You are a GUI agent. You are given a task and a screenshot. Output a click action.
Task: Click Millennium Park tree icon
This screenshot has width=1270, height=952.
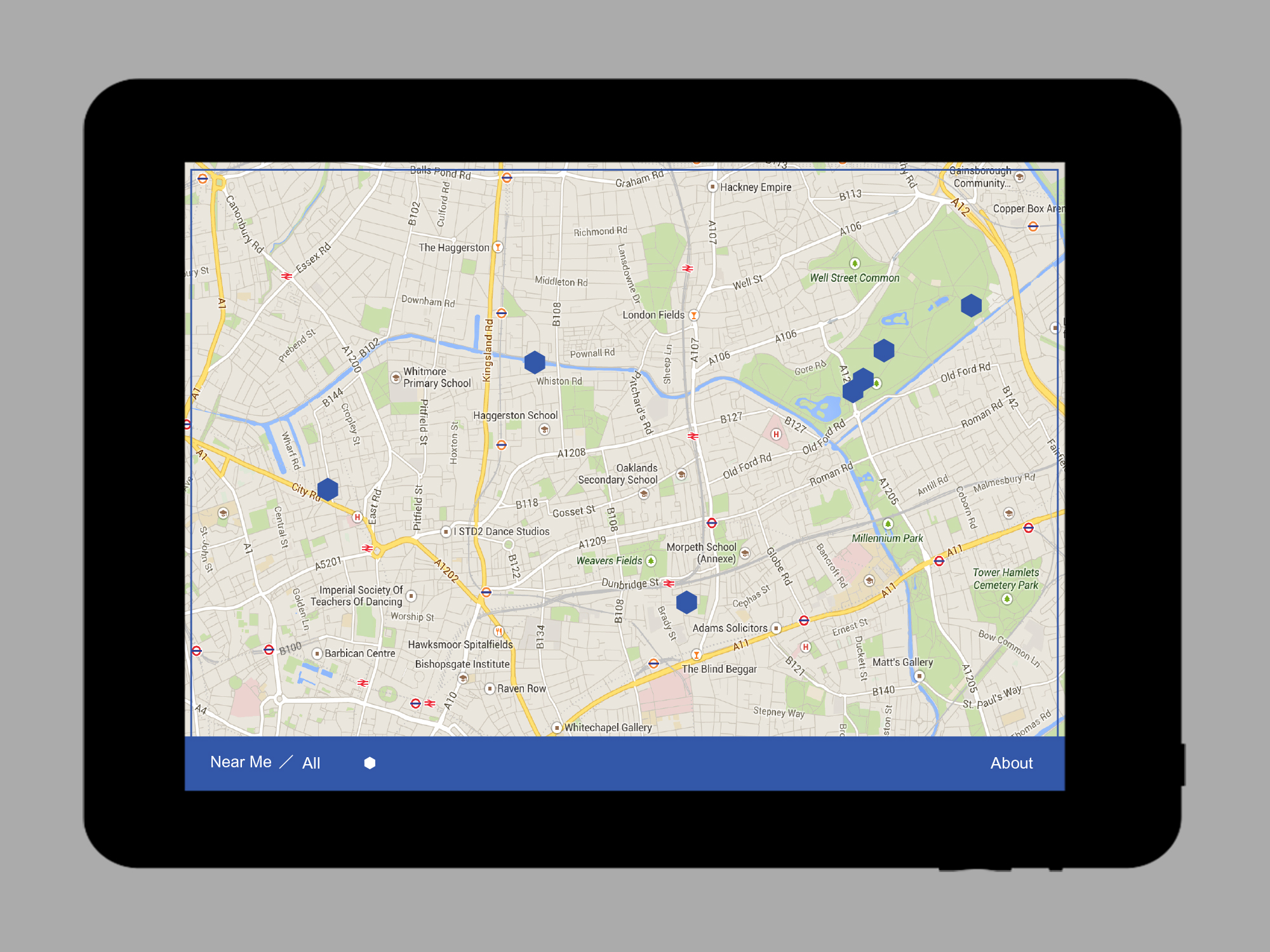click(x=888, y=524)
